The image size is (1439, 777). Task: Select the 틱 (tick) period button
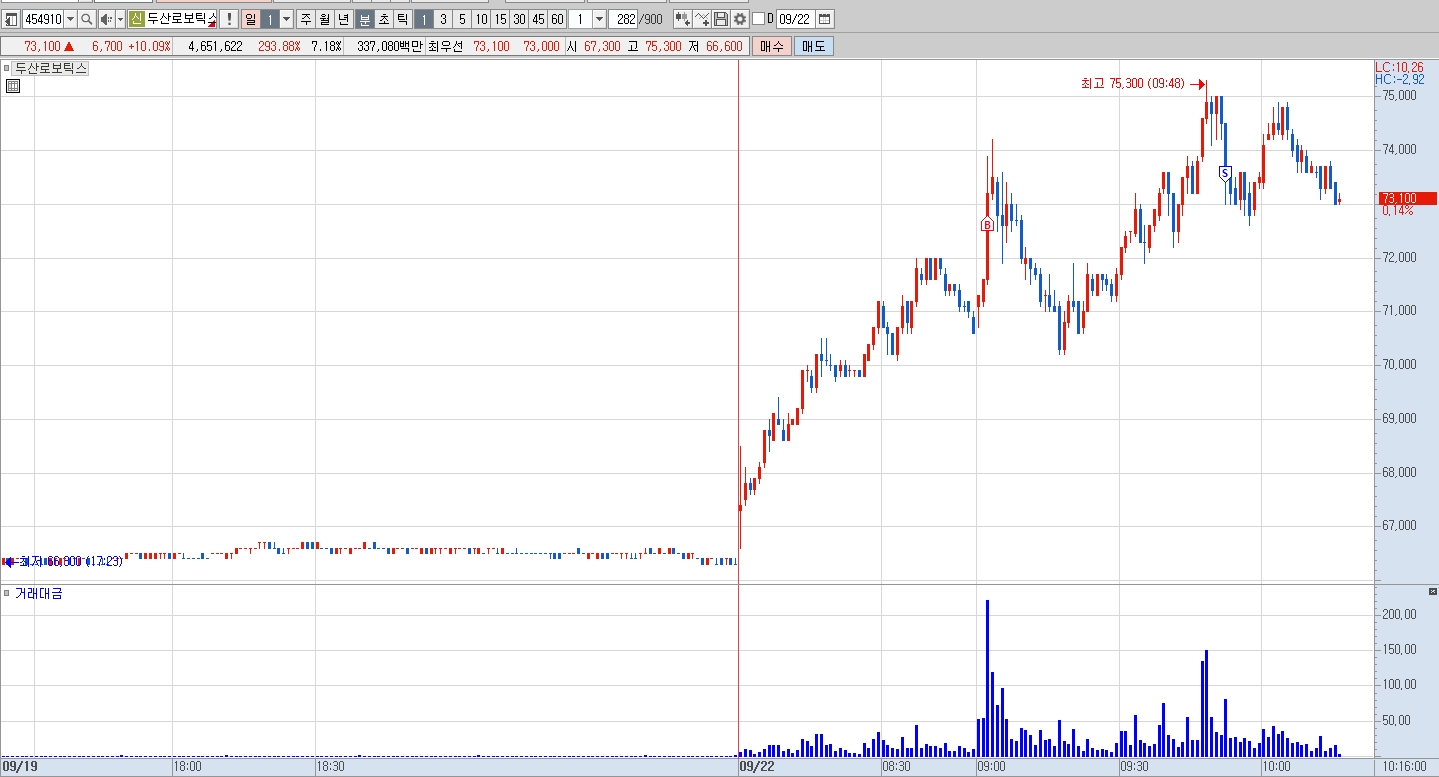(403, 19)
